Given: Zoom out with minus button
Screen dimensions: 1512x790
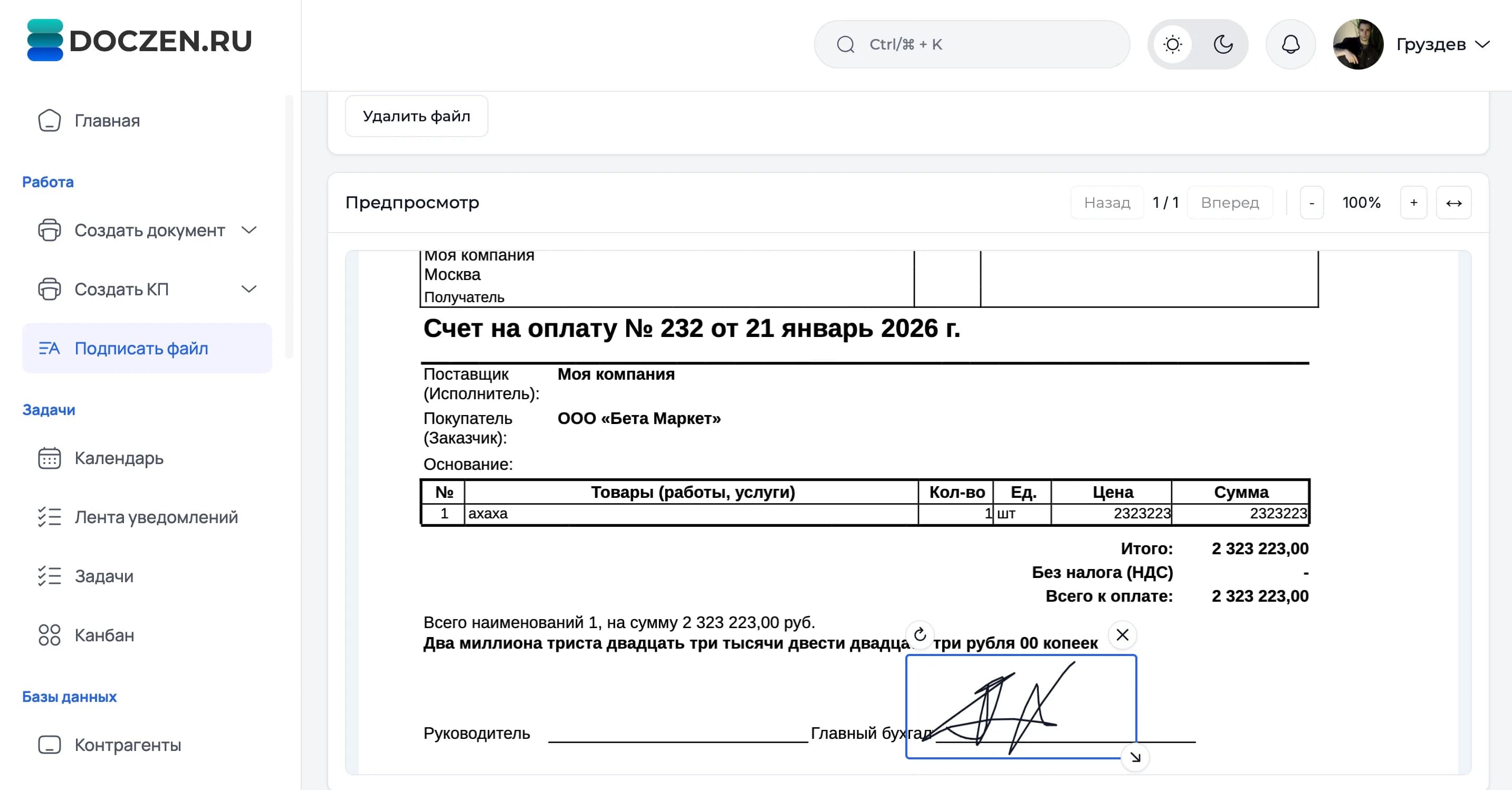Looking at the screenshot, I should click(x=1311, y=203).
